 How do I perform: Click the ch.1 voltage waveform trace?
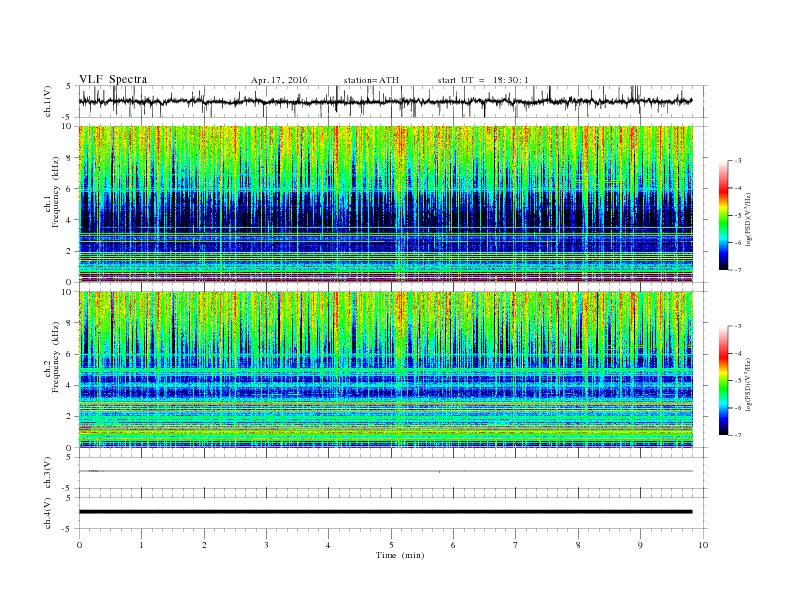click(385, 101)
